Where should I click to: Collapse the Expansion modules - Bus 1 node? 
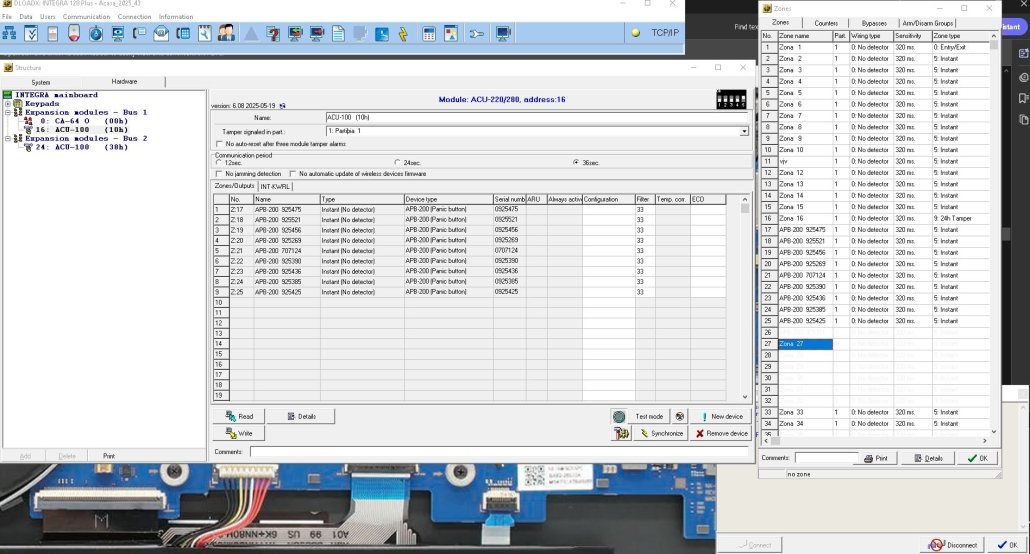[8, 113]
